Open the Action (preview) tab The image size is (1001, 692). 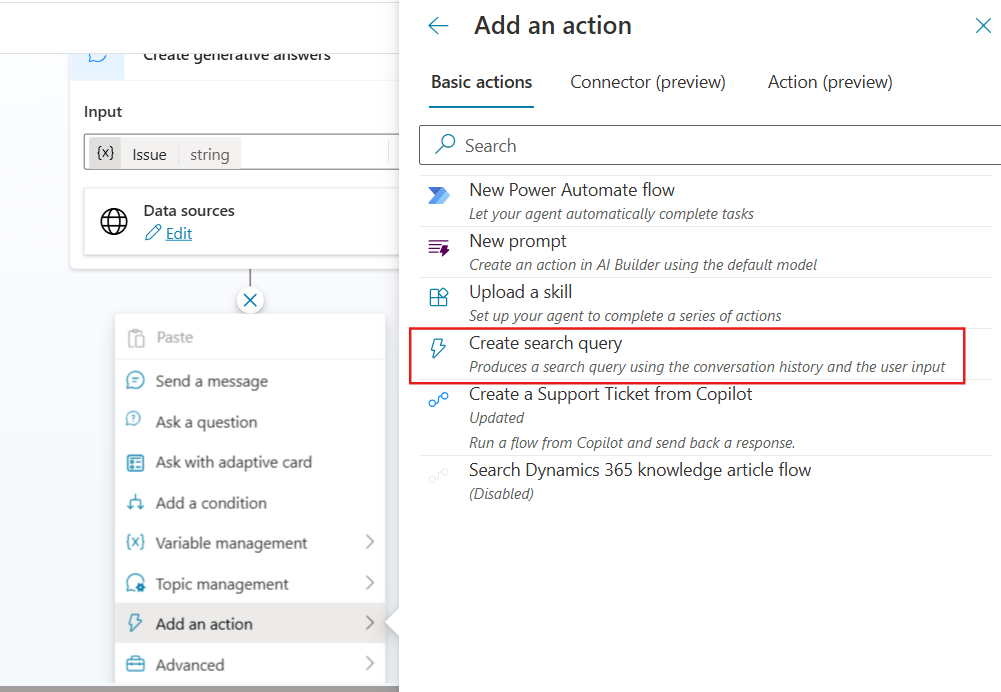829,82
